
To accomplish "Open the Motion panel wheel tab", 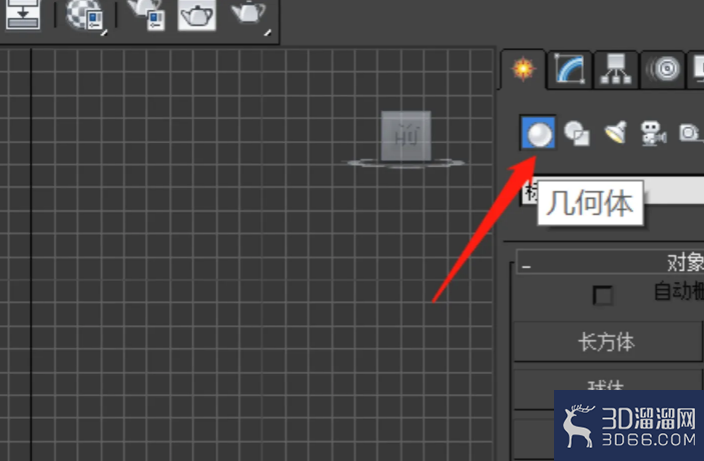I will coord(664,69).
